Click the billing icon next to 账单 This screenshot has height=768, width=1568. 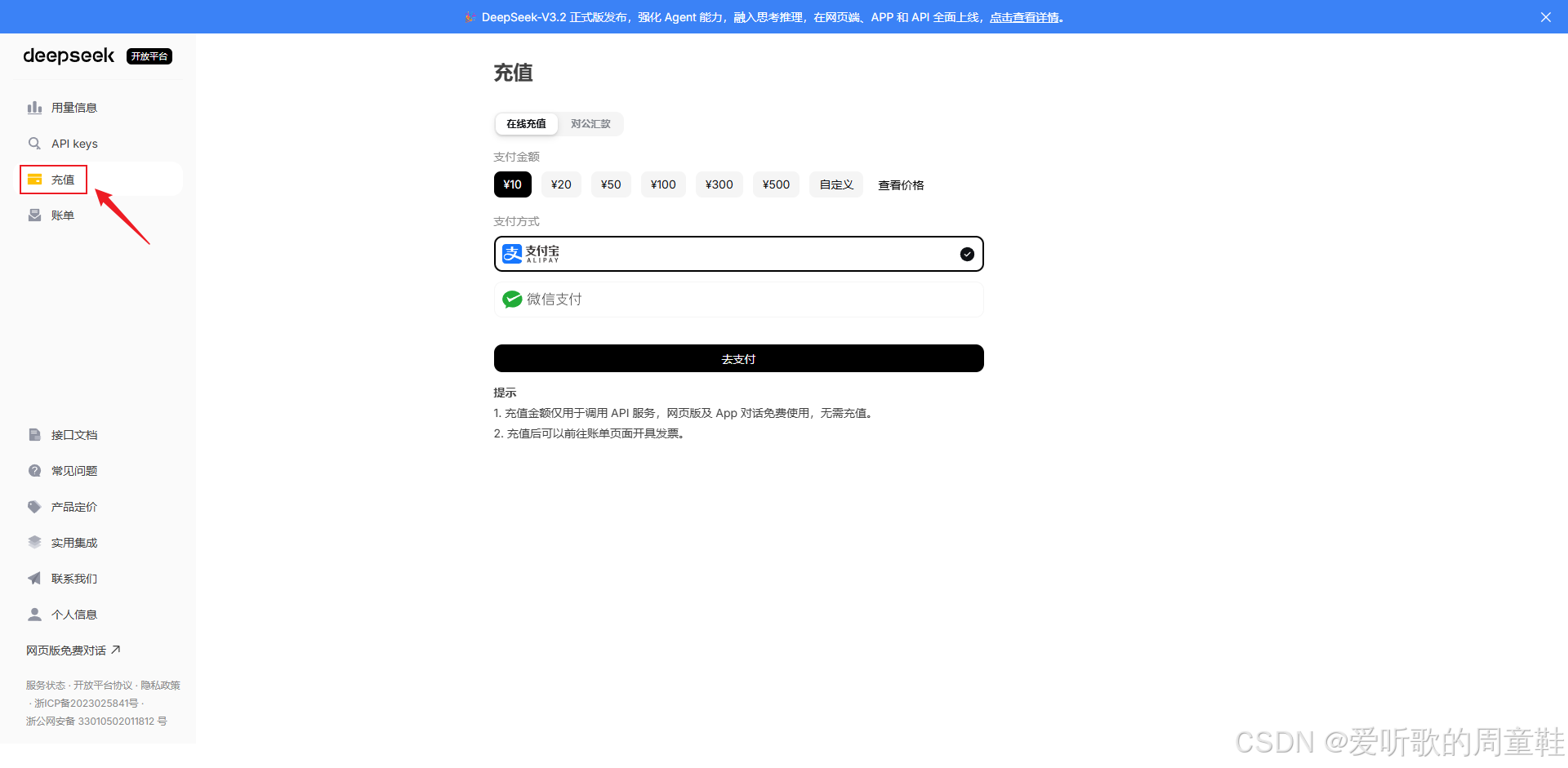(x=34, y=215)
